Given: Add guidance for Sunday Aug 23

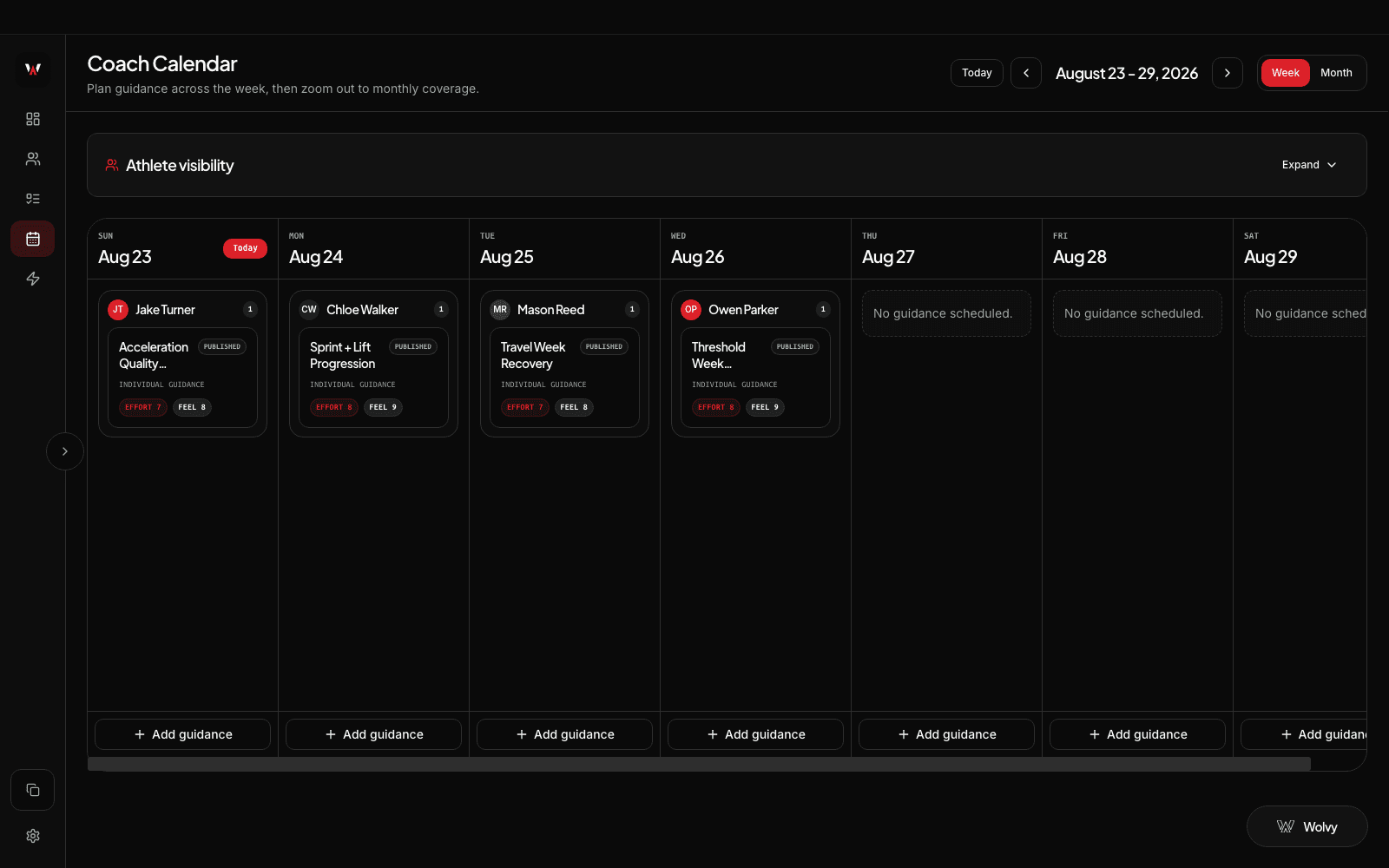Looking at the screenshot, I should [x=182, y=734].
